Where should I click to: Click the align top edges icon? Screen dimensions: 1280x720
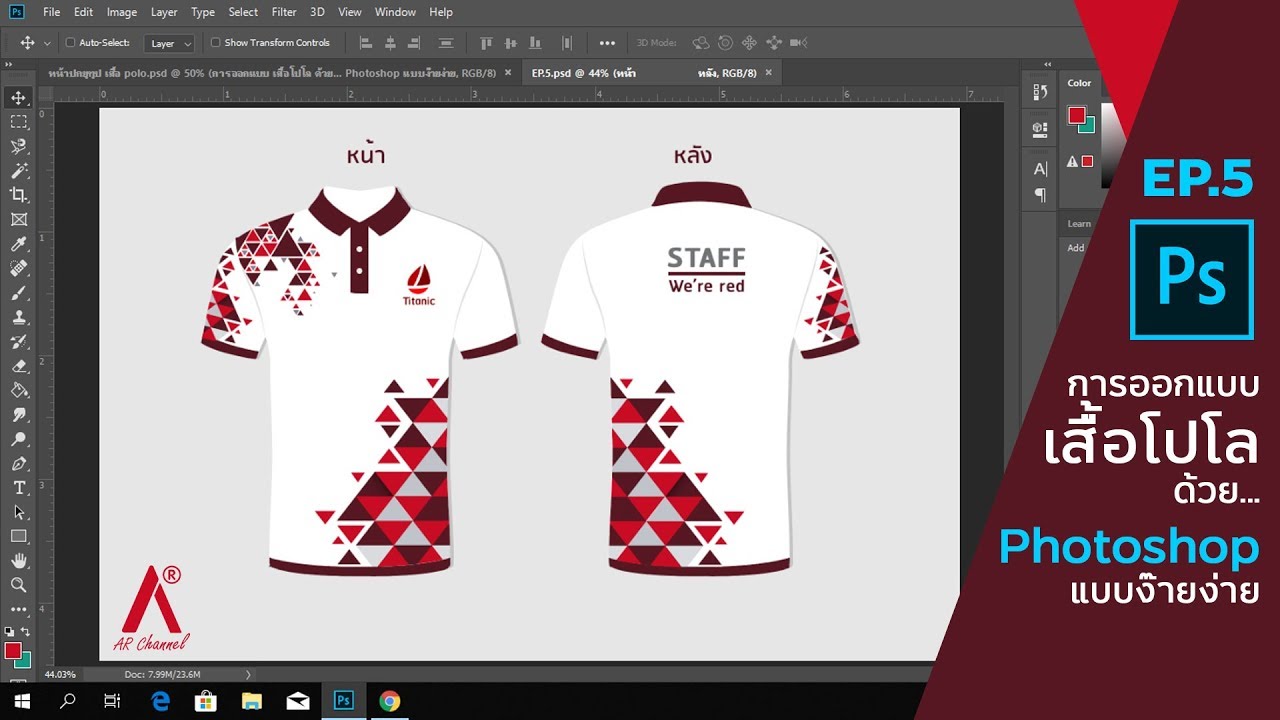(487, 43)
